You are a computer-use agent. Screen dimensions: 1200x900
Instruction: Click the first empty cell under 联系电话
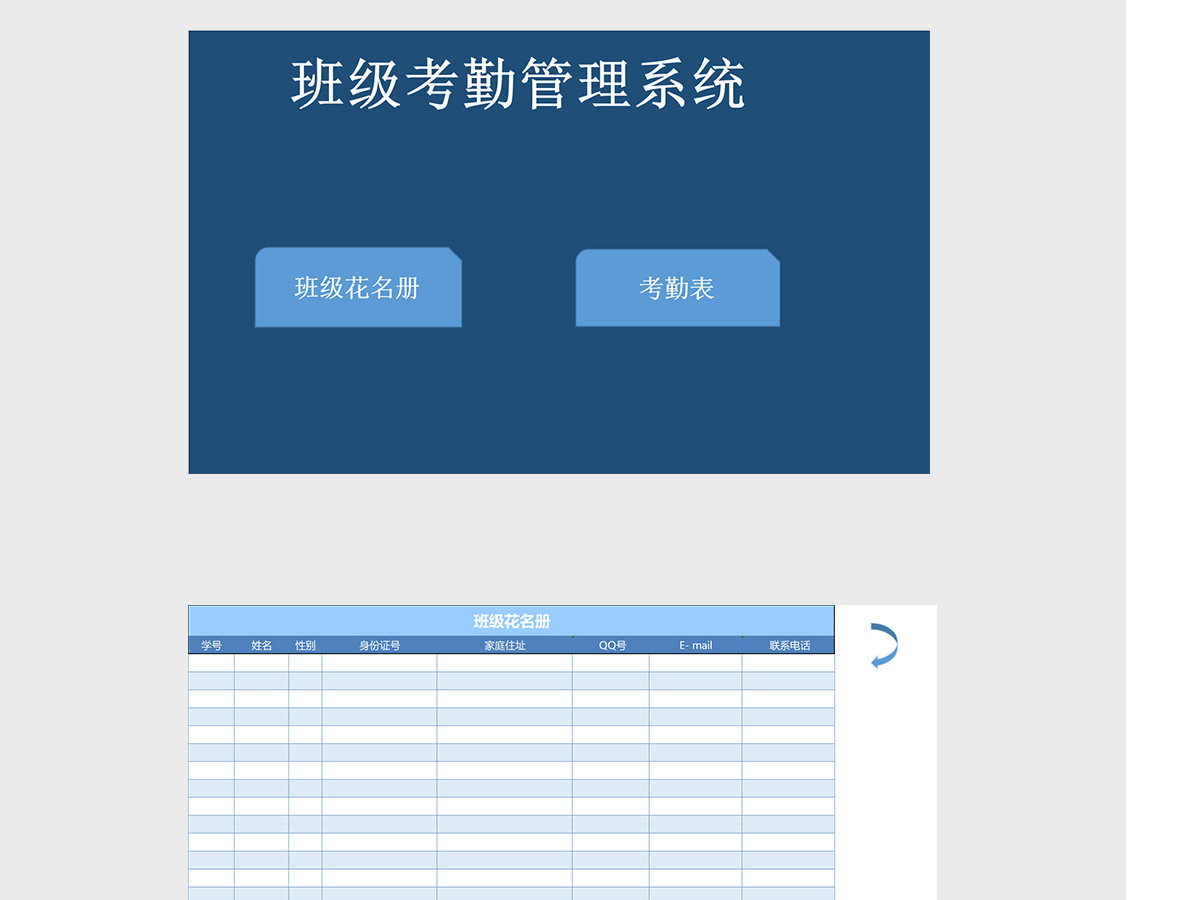click(x=788, y=663)
